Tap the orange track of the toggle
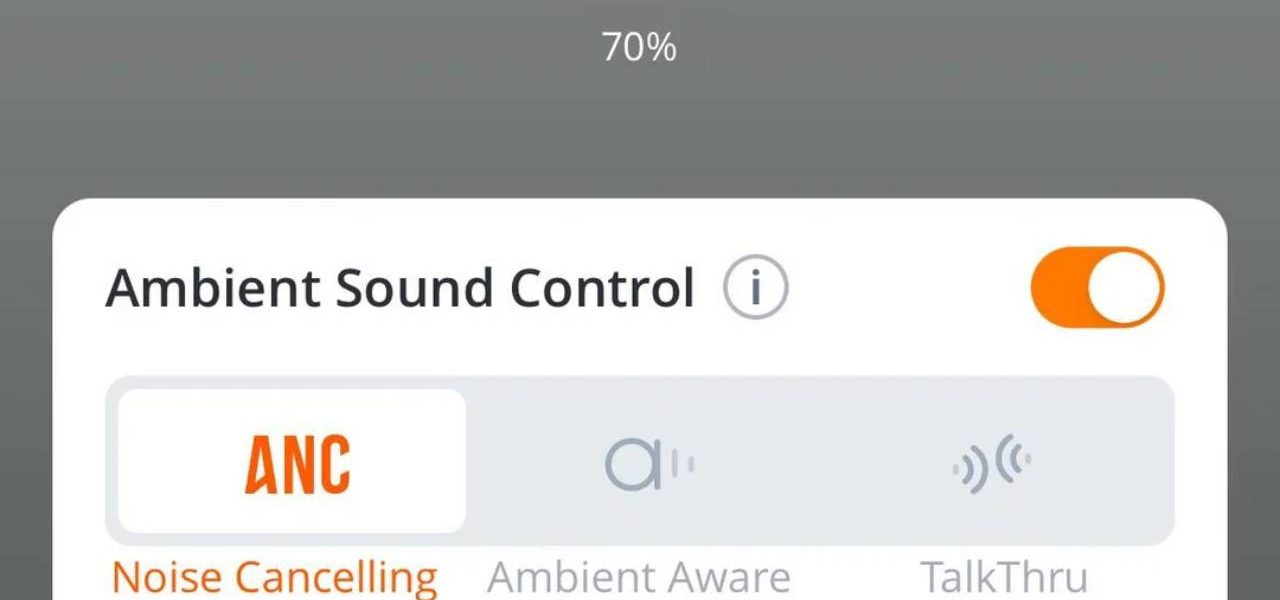 point(1058,288)
